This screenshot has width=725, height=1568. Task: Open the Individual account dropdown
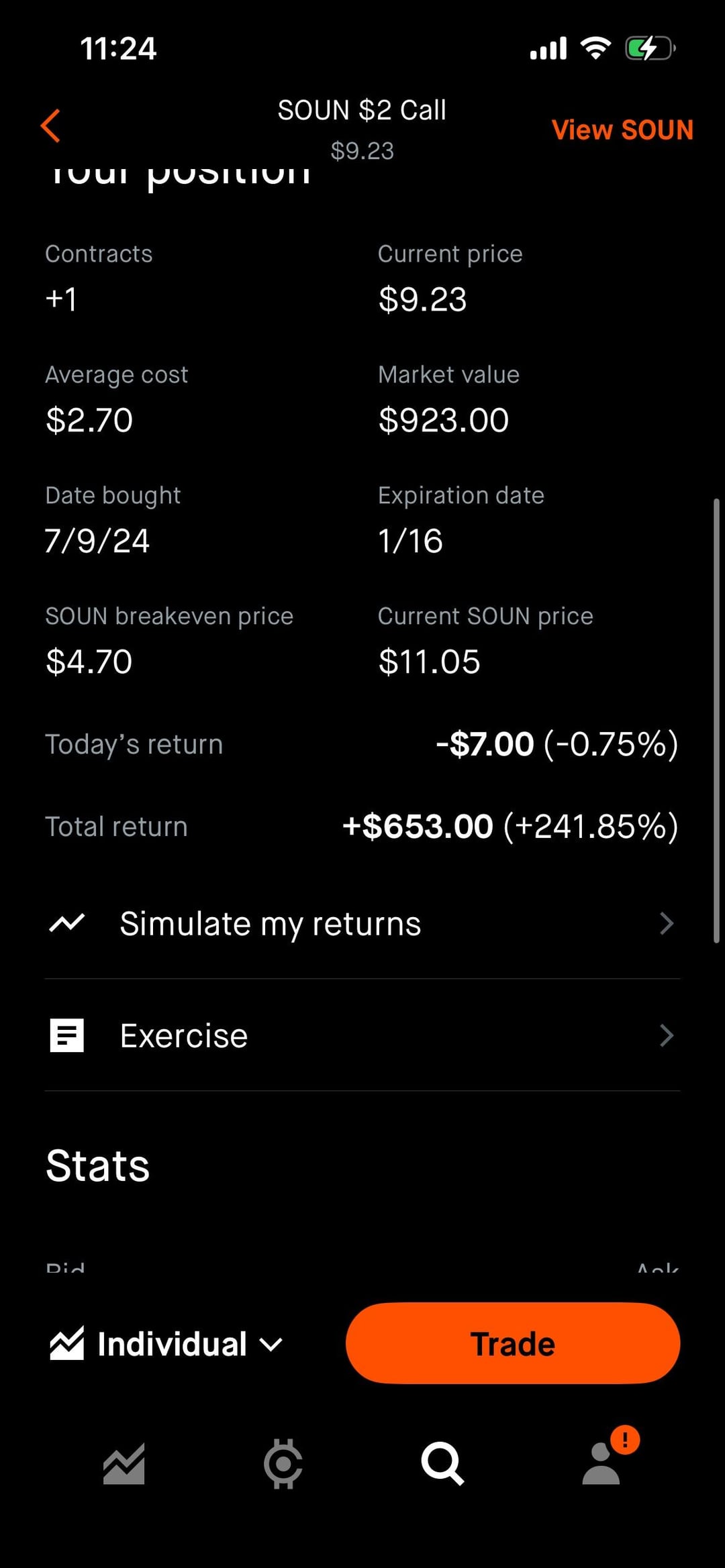(x=271, y=1344)
